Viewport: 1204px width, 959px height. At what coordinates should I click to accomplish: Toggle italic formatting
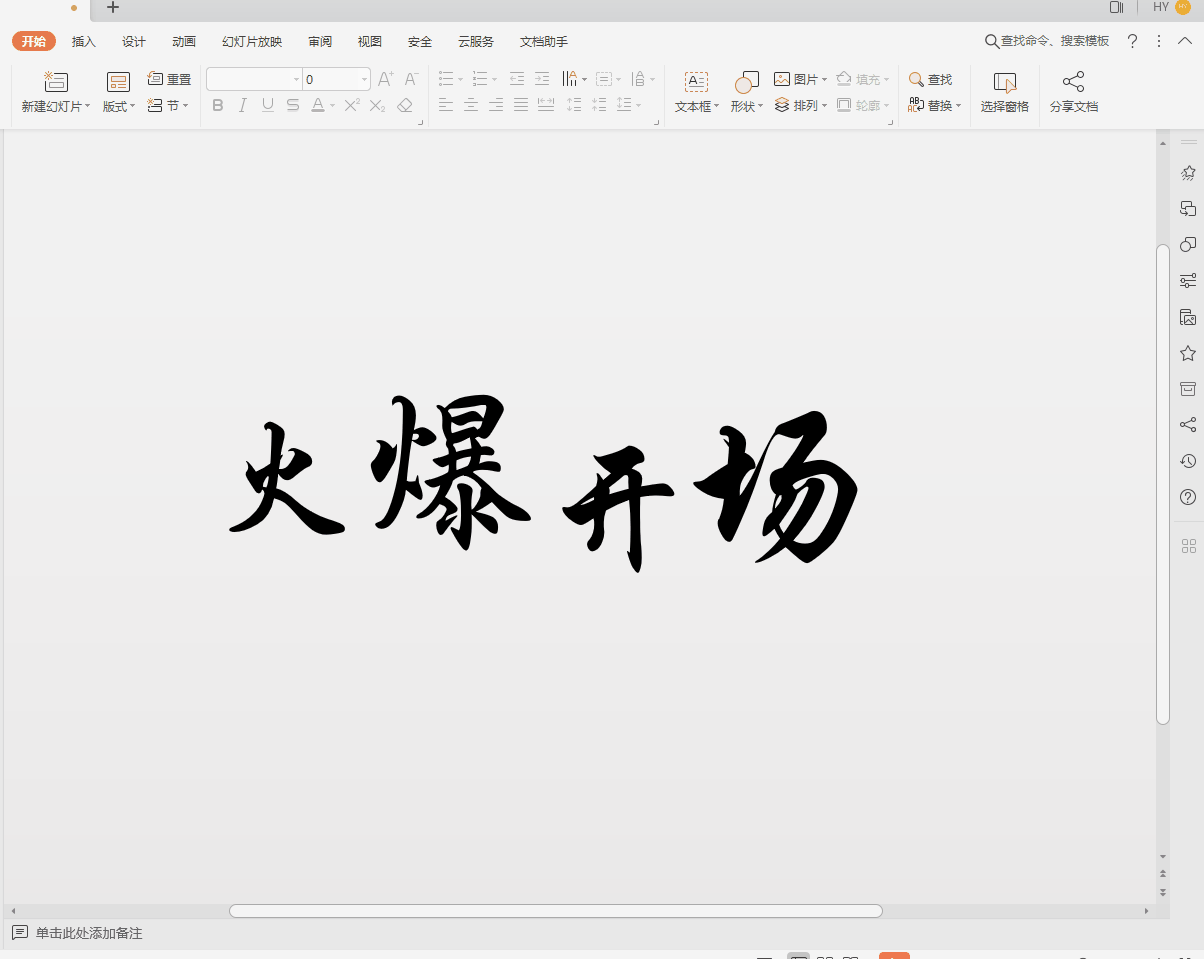coord(243,105)
